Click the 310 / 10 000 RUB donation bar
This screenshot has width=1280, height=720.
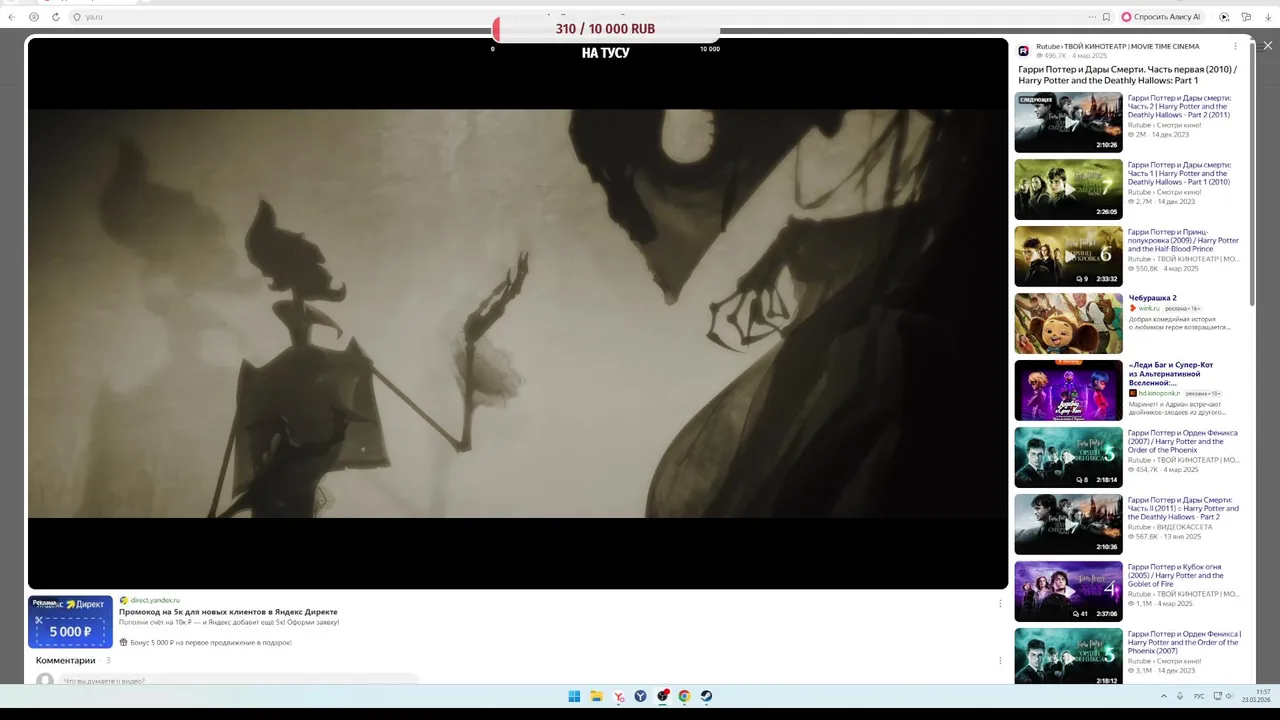605,29
